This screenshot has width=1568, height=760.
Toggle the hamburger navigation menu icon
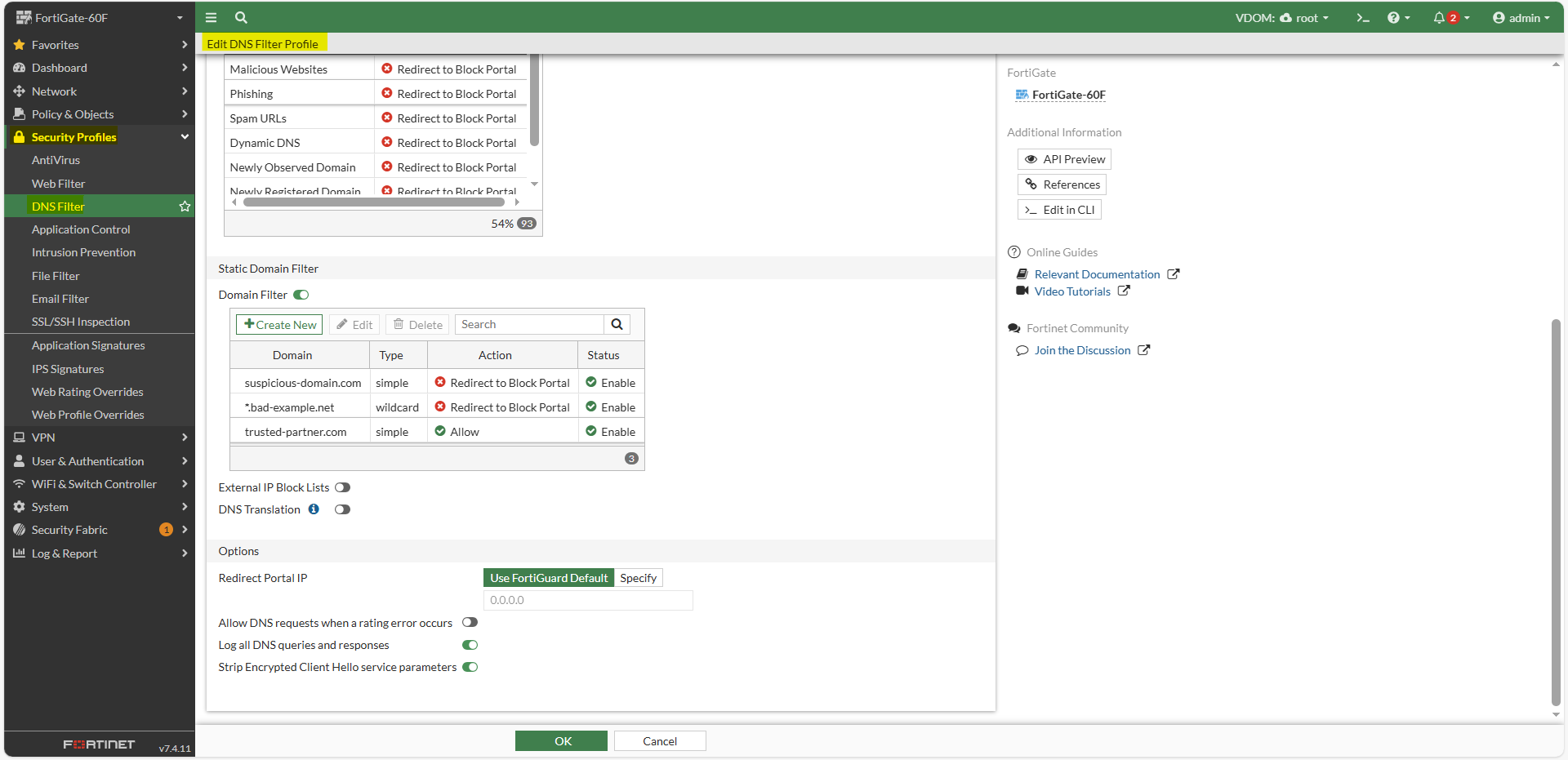point(211,17)
